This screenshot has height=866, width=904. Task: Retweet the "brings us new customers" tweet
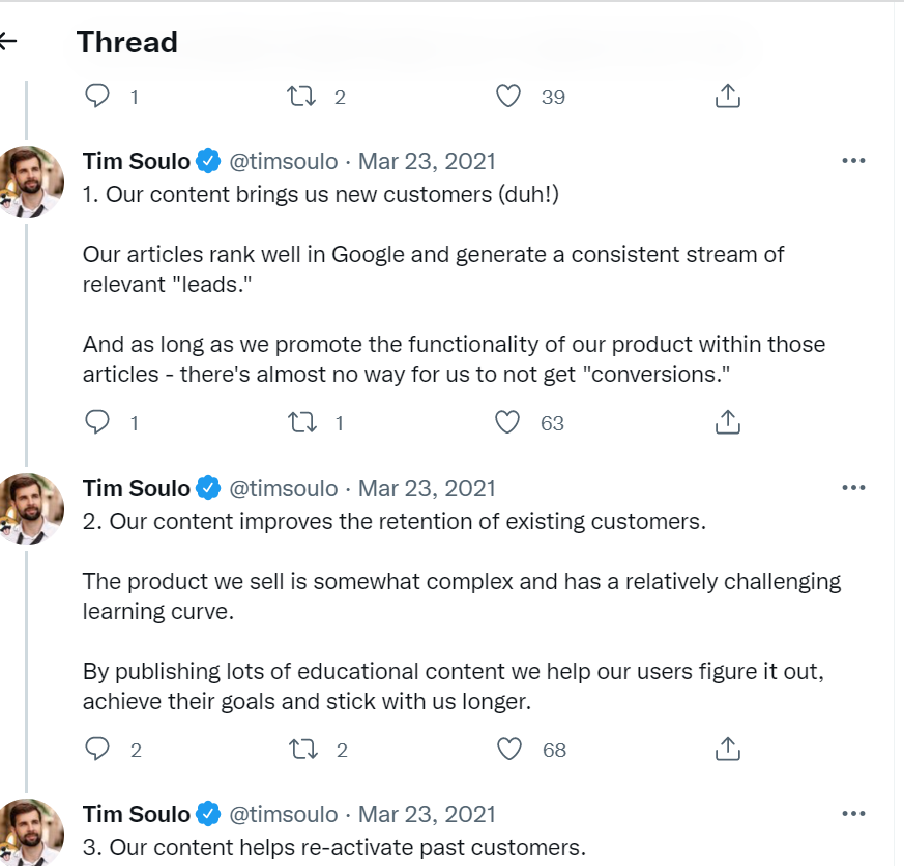click(301, 423)
